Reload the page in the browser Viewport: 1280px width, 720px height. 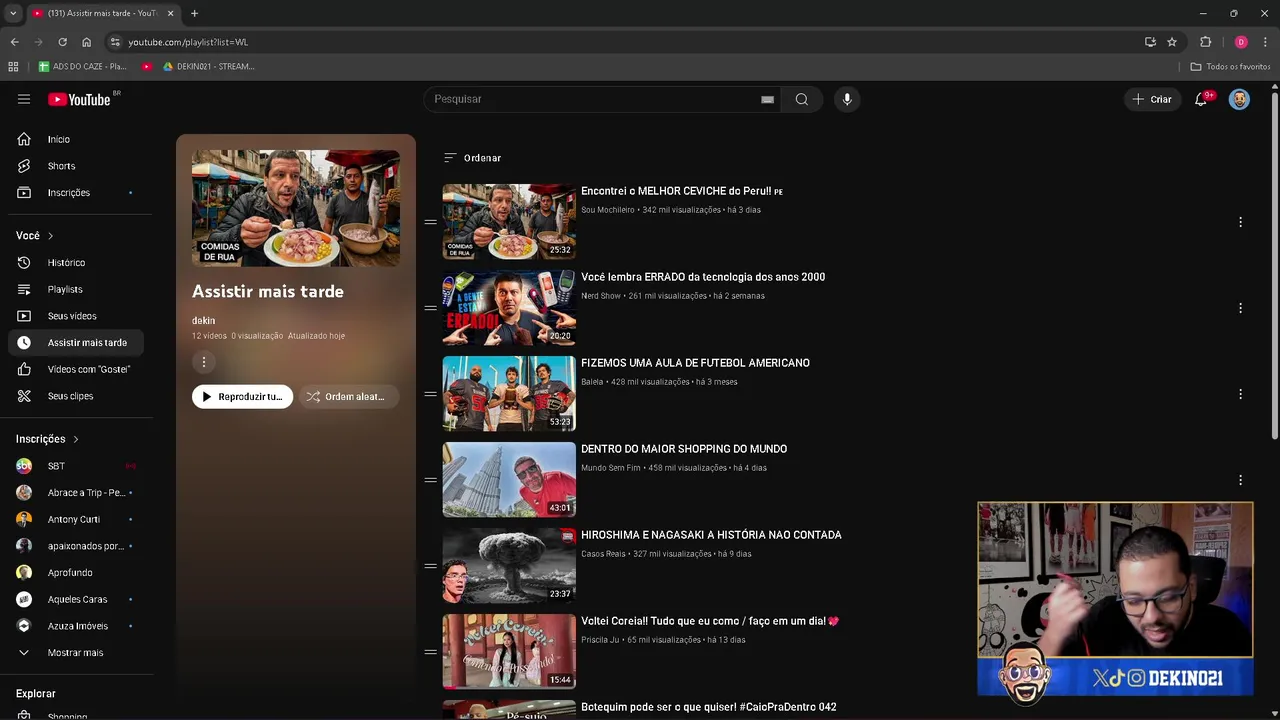tap(62, 42)
